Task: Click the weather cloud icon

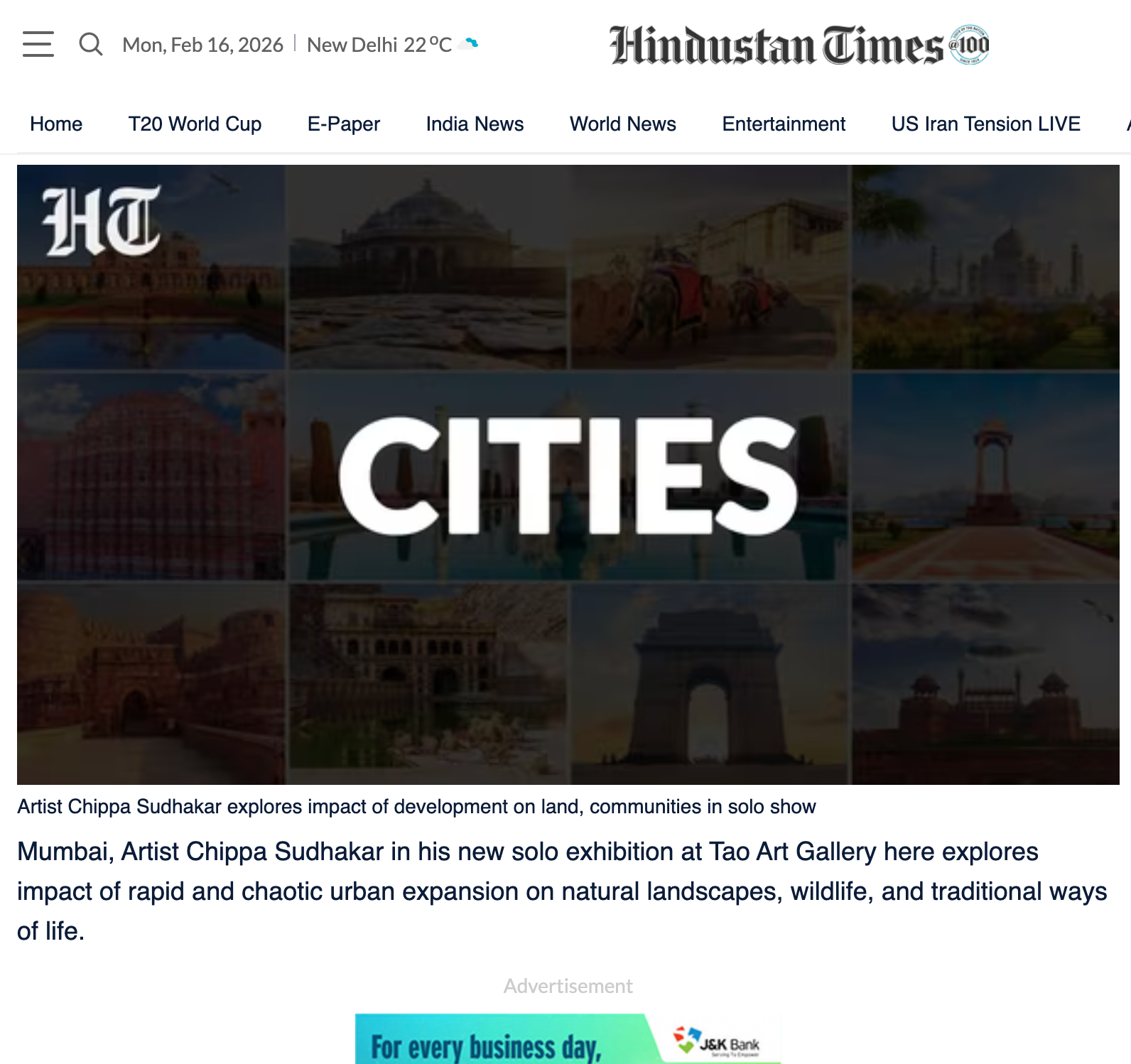Action: coord(468,44)
